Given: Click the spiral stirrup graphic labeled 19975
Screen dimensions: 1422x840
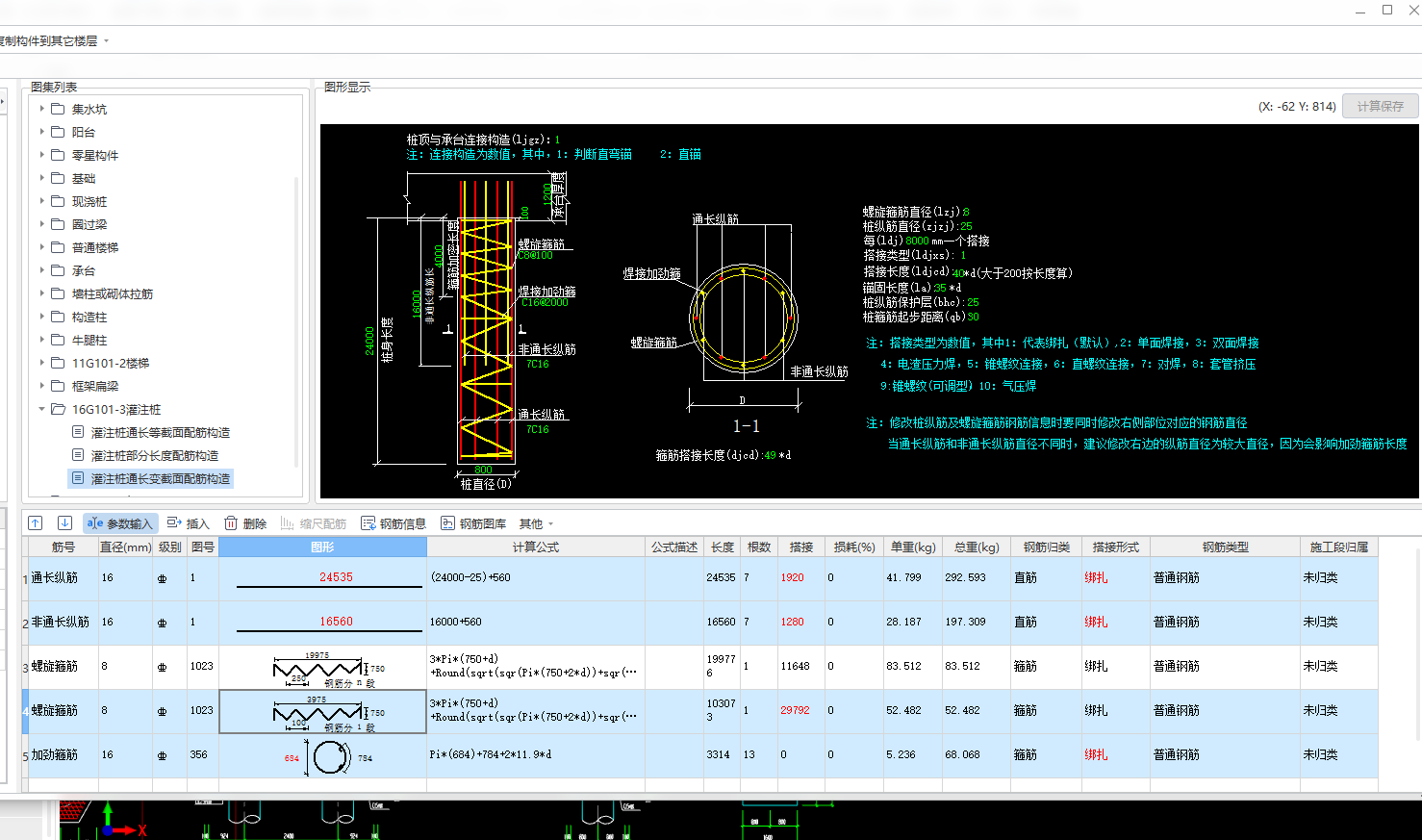Looking at the screenshot, I should tap(328, 669).
